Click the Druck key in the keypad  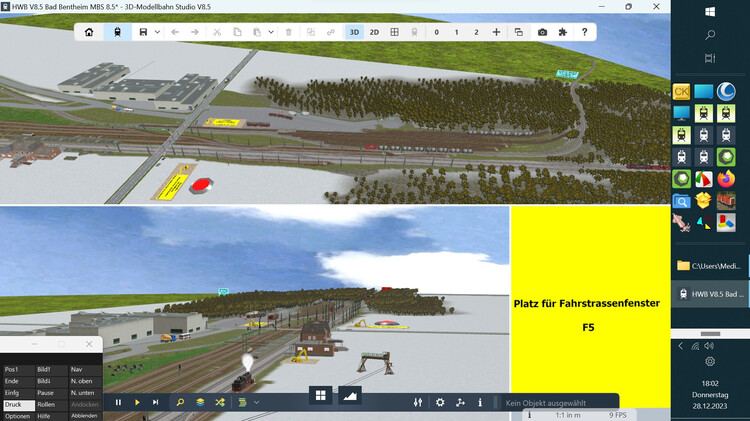coord(18,405)
